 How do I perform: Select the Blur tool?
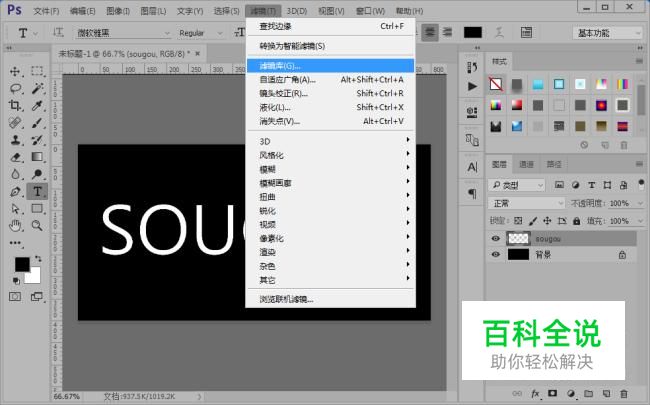(15, 174)
